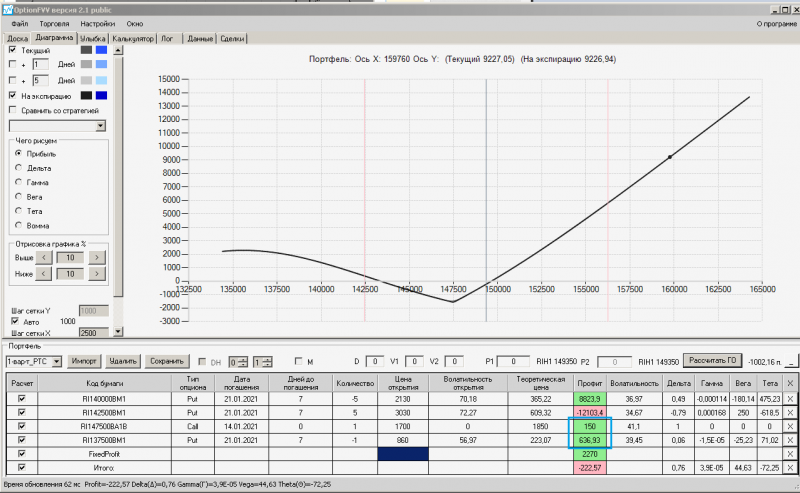Open the Окно menu
Screen dimensions: 800x493
tap(135, 23)
